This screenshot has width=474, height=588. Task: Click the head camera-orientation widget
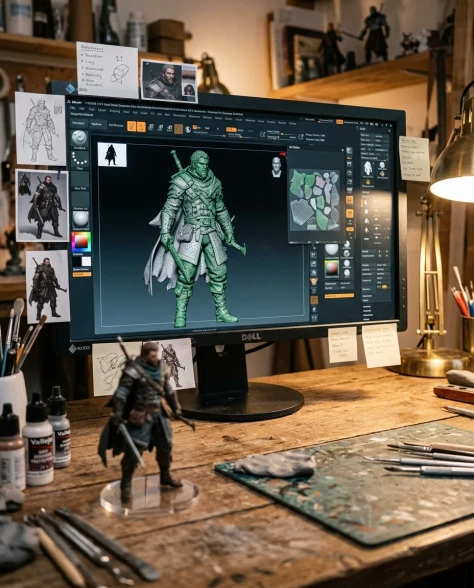(276, 167)
